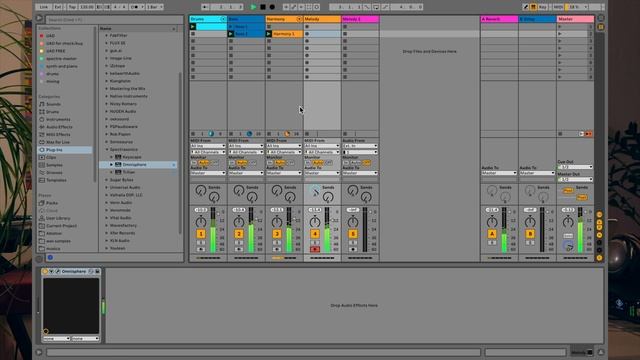Open Drums track MIDI From dropdown
This screenshot has width=640, height=360.
tap(208, 146)
